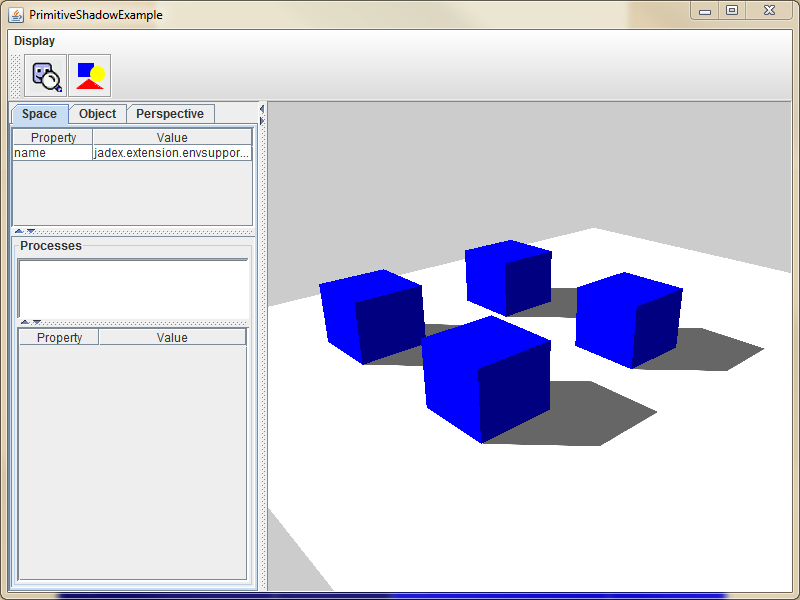Image resolution: width=800 pixels, height=600 pixels.
Task: Select the Perspective tab
Action: tap(170, 114)
